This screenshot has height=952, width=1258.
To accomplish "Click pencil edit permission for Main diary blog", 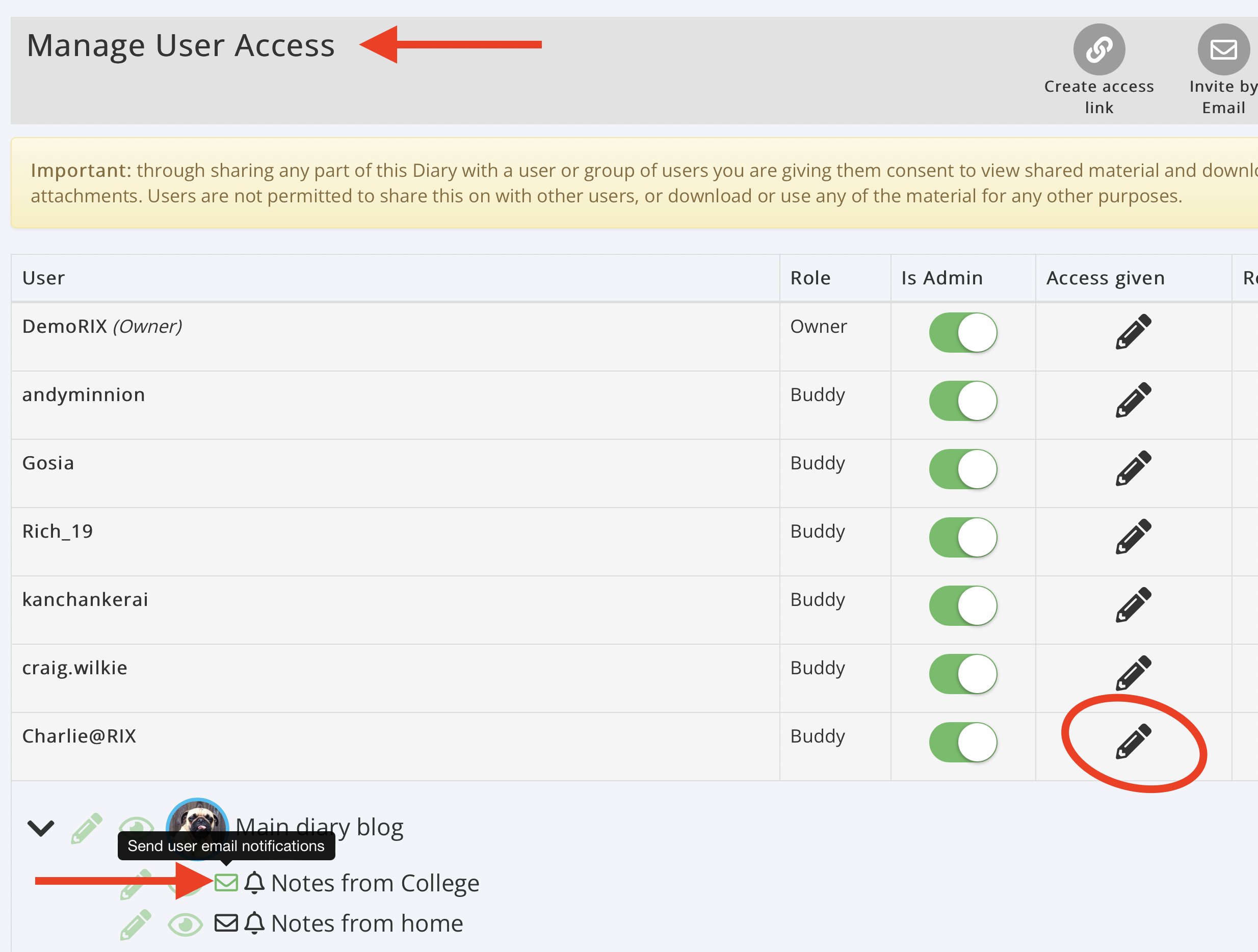I will (87, 828).
